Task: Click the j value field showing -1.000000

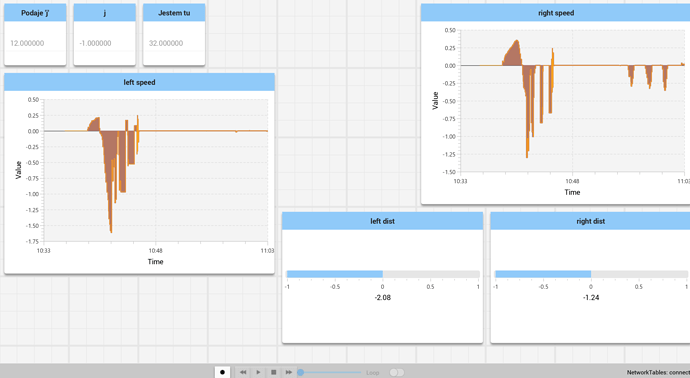Action: point(104,43)
